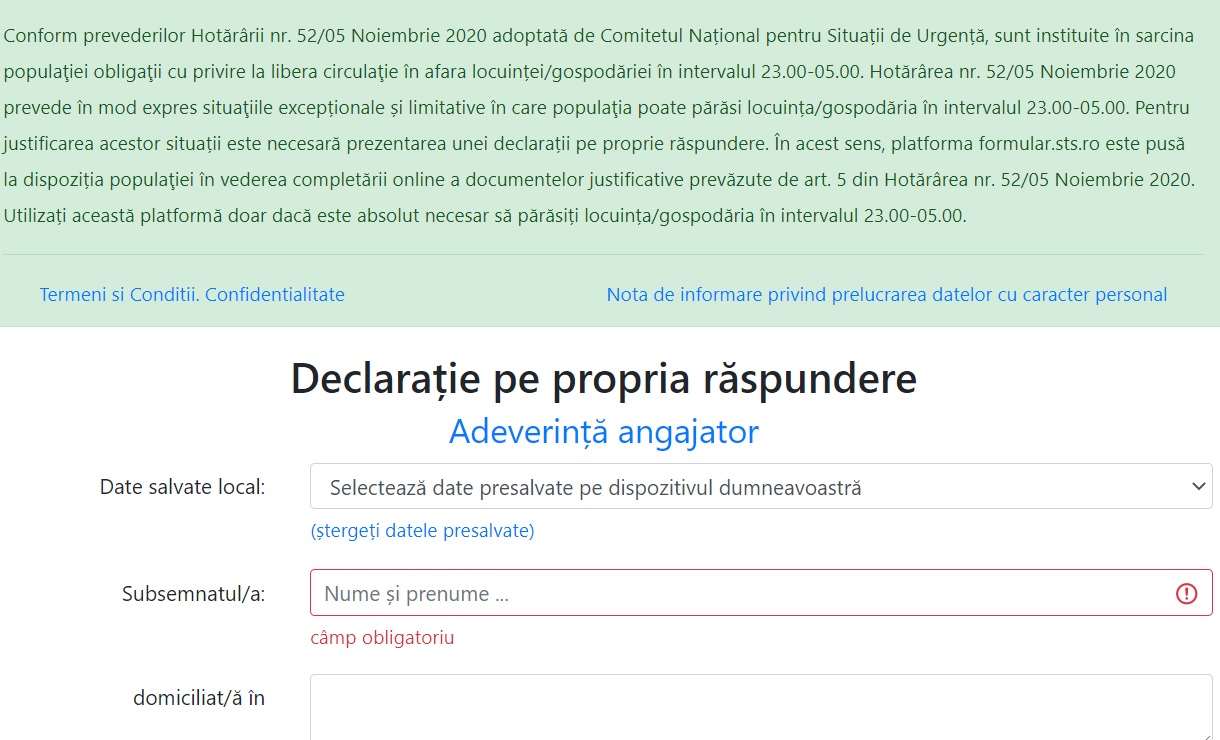Click the dropdown chevron arrow for saved data

click(1198, 487)
